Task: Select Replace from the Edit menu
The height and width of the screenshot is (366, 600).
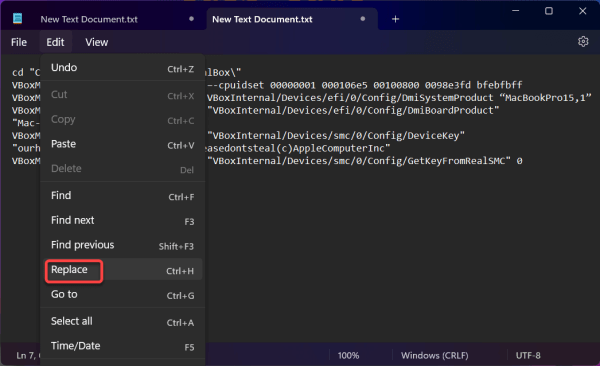Action: click(122, 270)
